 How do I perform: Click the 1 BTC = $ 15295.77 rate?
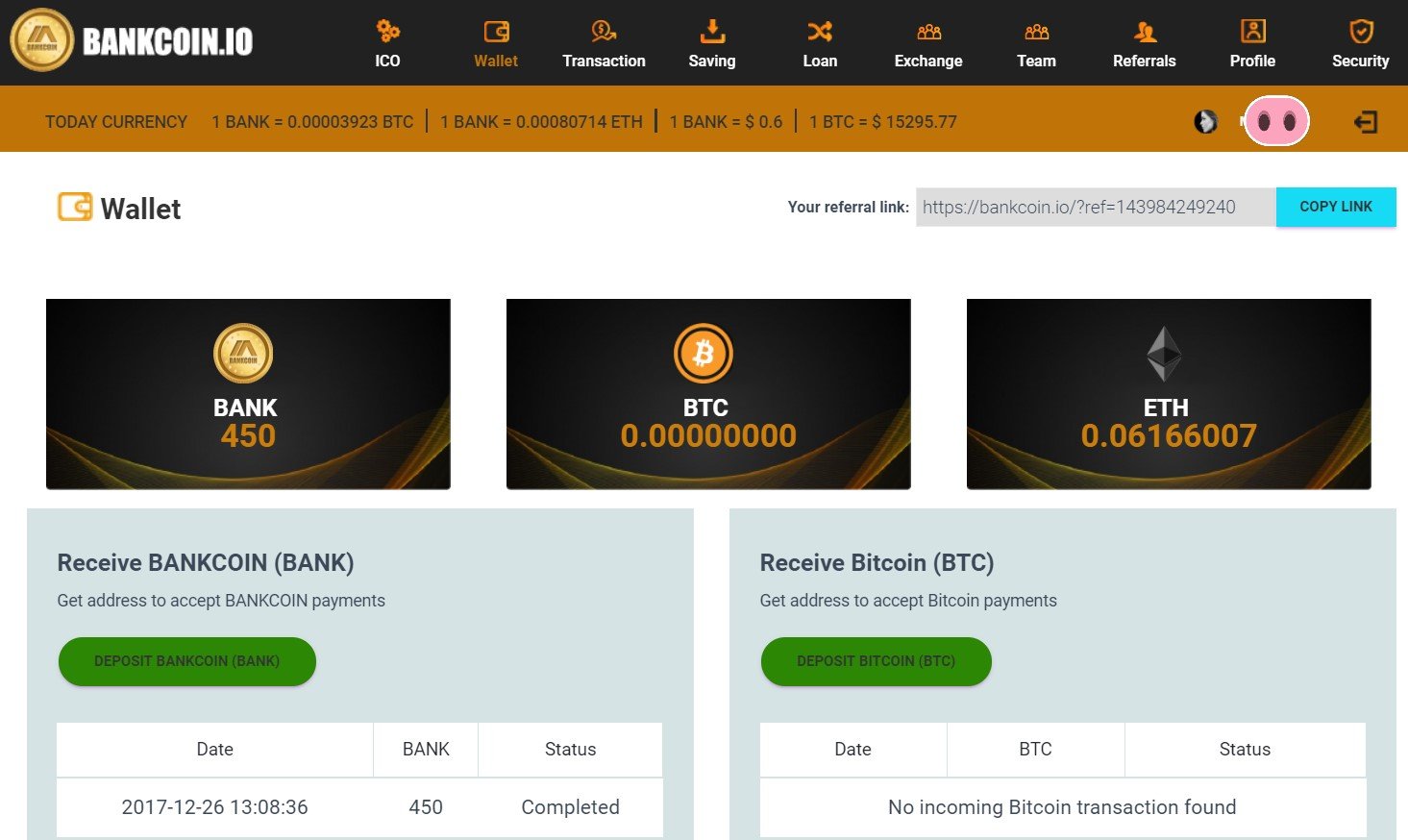[x=883, y=122]
